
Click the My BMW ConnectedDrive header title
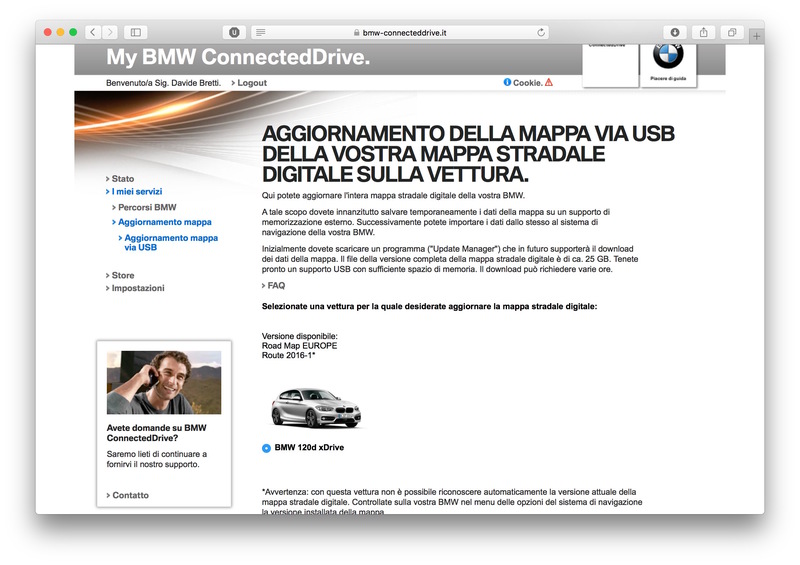tap(238, 57)
